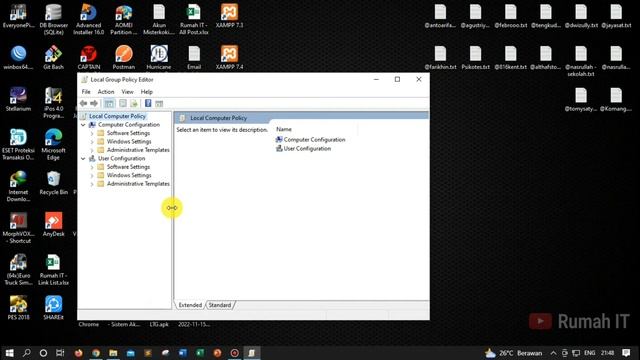The height and width of the screenshot is (360, 640).
Task: Open Chrome from the taskbar
Action: click(96, 353)
